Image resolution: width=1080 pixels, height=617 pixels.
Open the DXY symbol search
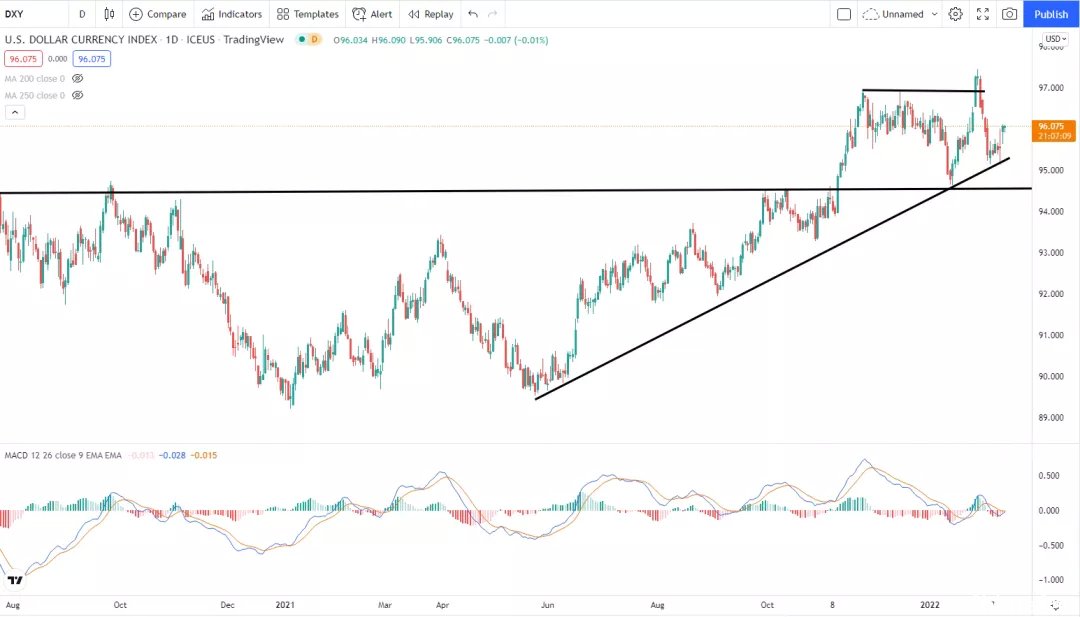(14, 14)
